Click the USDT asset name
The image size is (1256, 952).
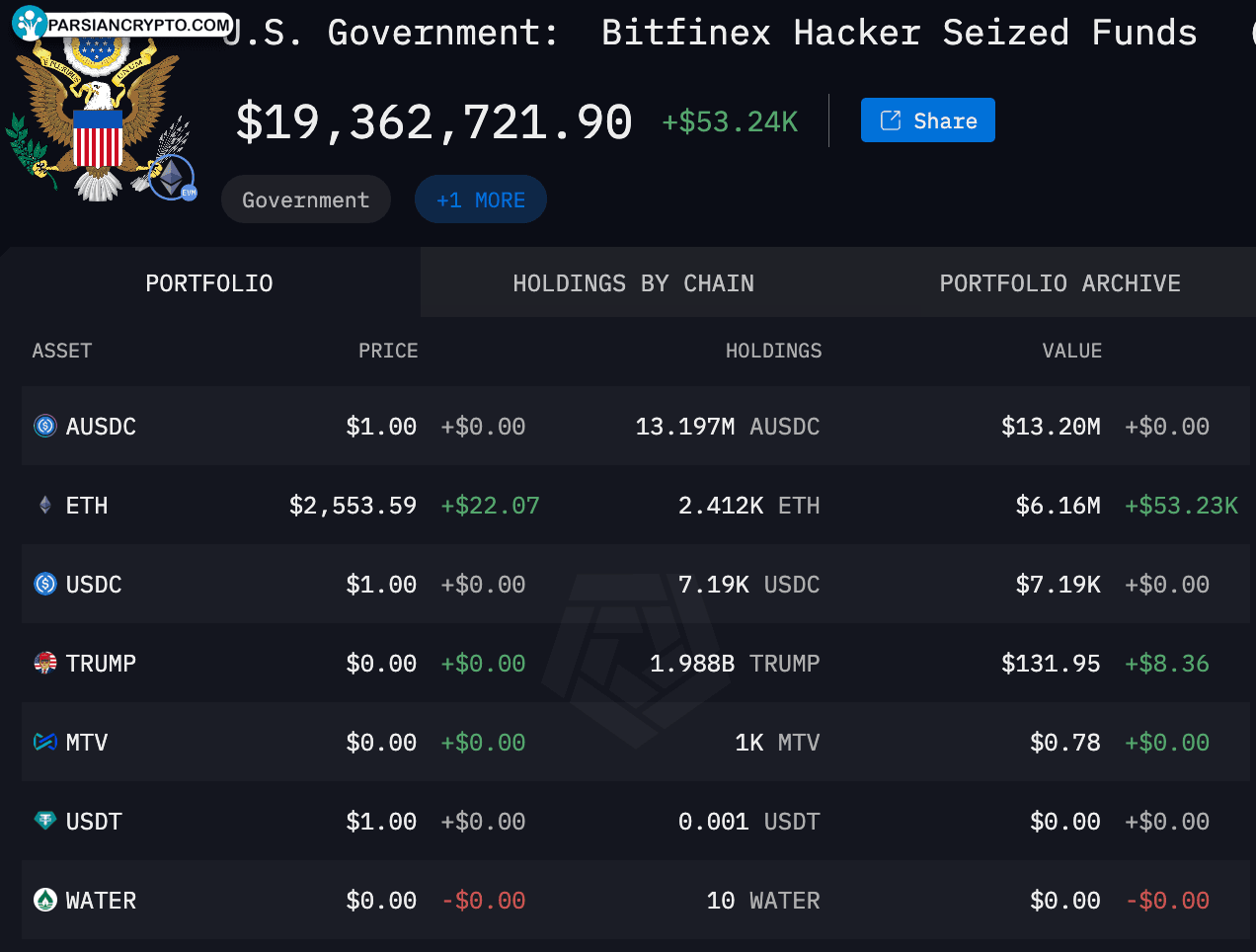[94, 822]
